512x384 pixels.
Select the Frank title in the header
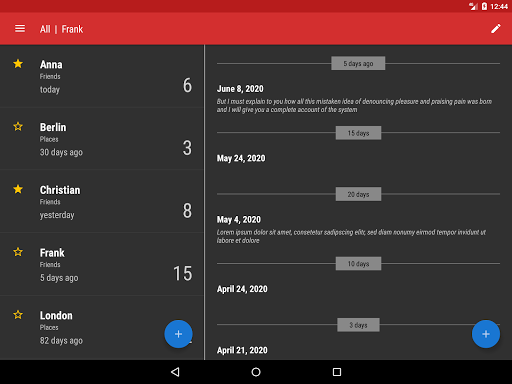72,29
